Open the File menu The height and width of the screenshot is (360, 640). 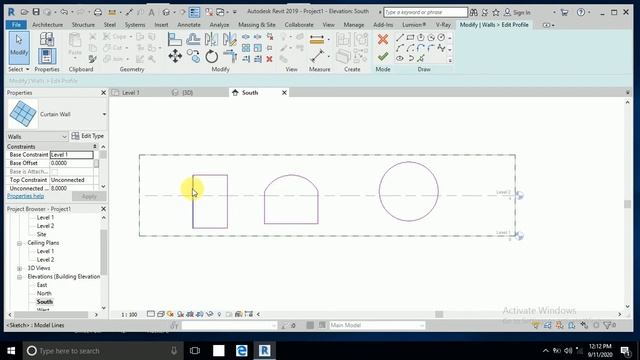(16, 25)
